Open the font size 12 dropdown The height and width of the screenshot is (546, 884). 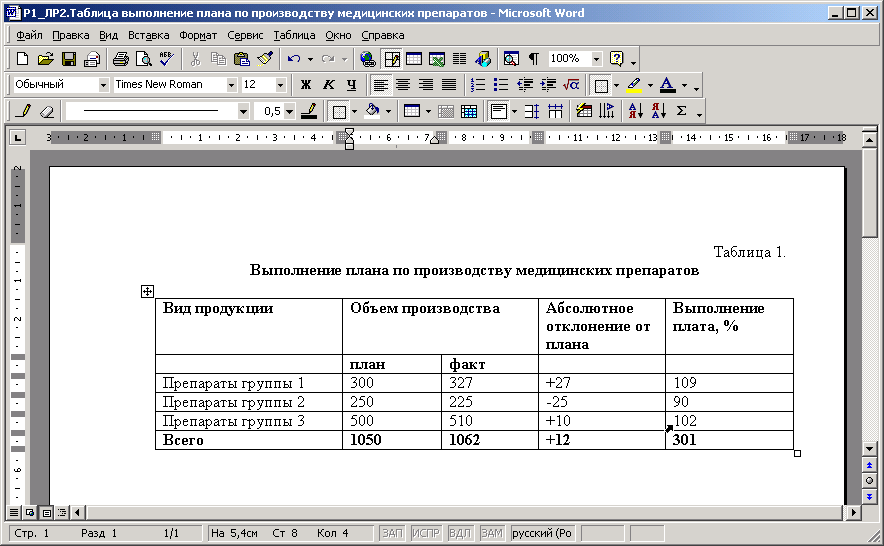[280, 85]
